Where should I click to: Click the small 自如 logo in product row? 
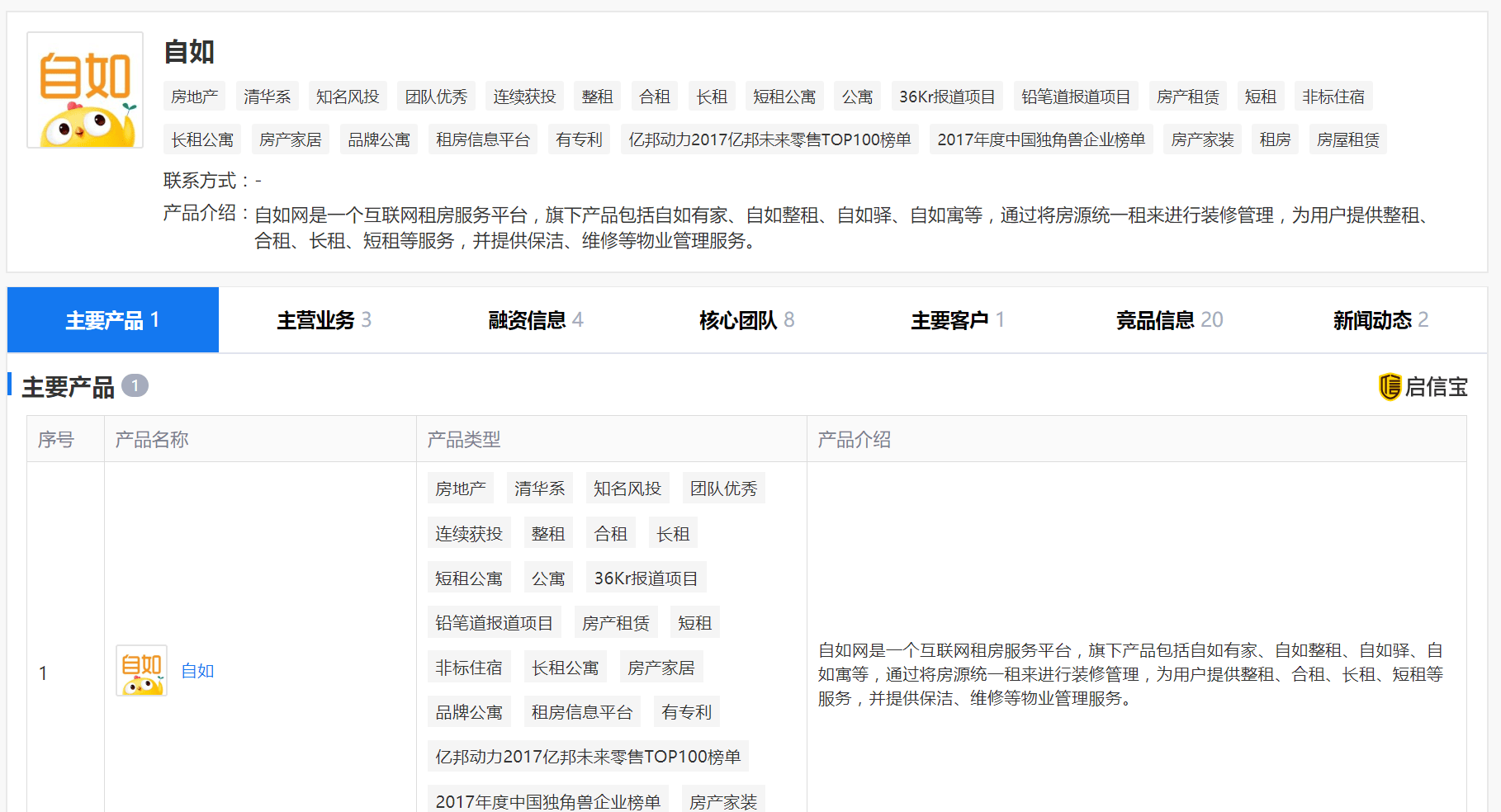[141, 670]
